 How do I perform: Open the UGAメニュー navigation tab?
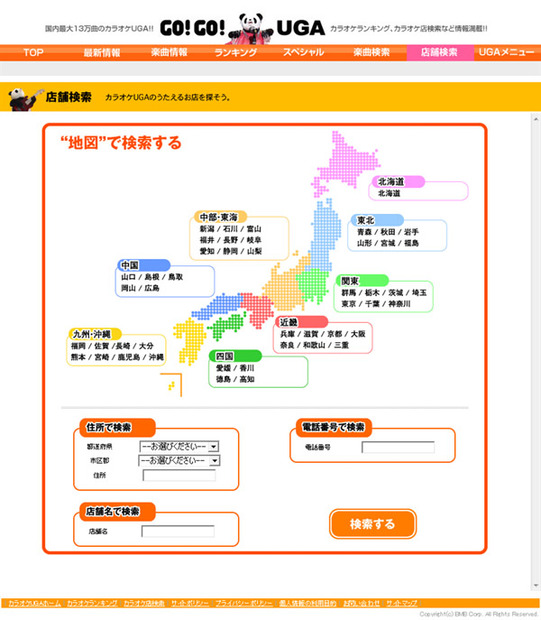(507, 53)
